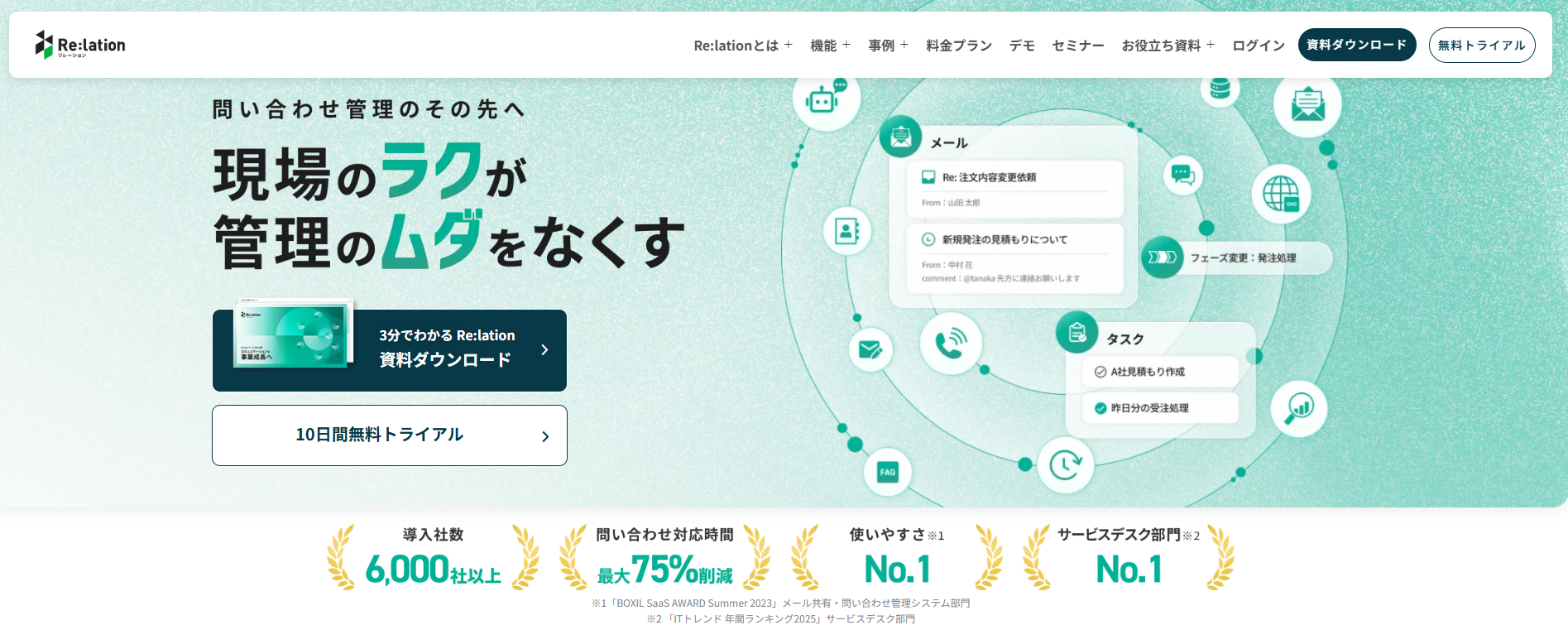Screen dimensions: 1568x630
Task: Click the 最大75%削減 statistic
Action: (x=665, y=570)
